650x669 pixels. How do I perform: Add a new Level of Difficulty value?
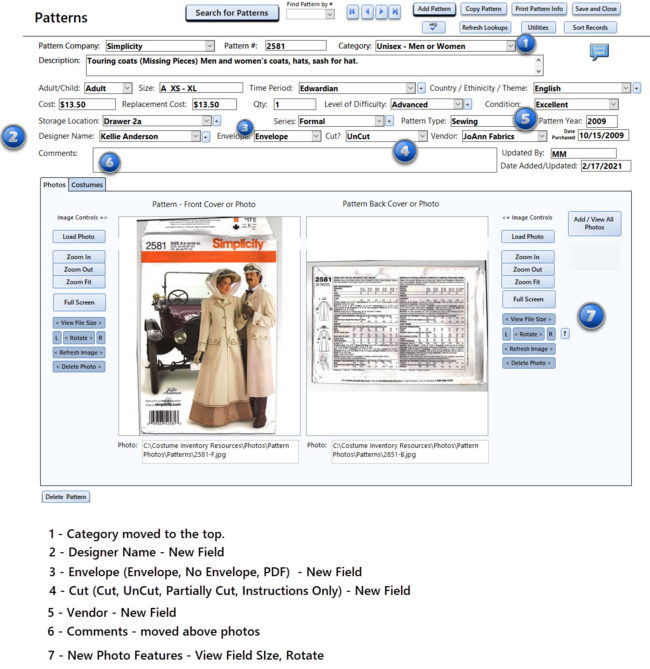click(x=468, y=105)
